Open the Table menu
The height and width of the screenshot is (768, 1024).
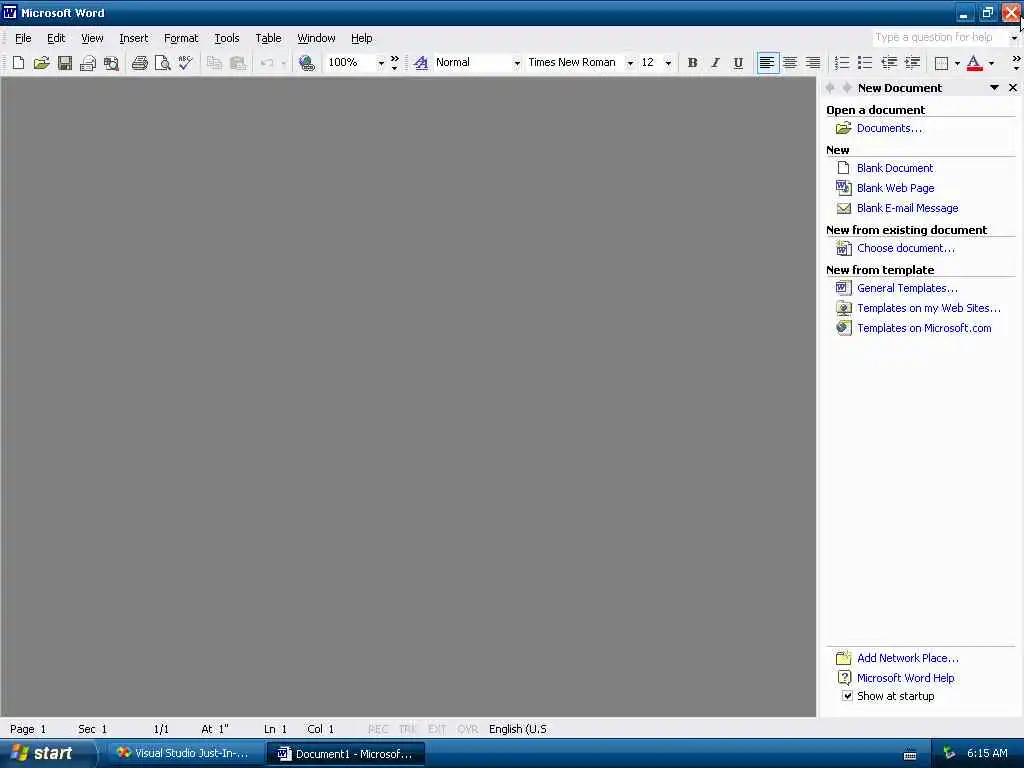(268, 38)
